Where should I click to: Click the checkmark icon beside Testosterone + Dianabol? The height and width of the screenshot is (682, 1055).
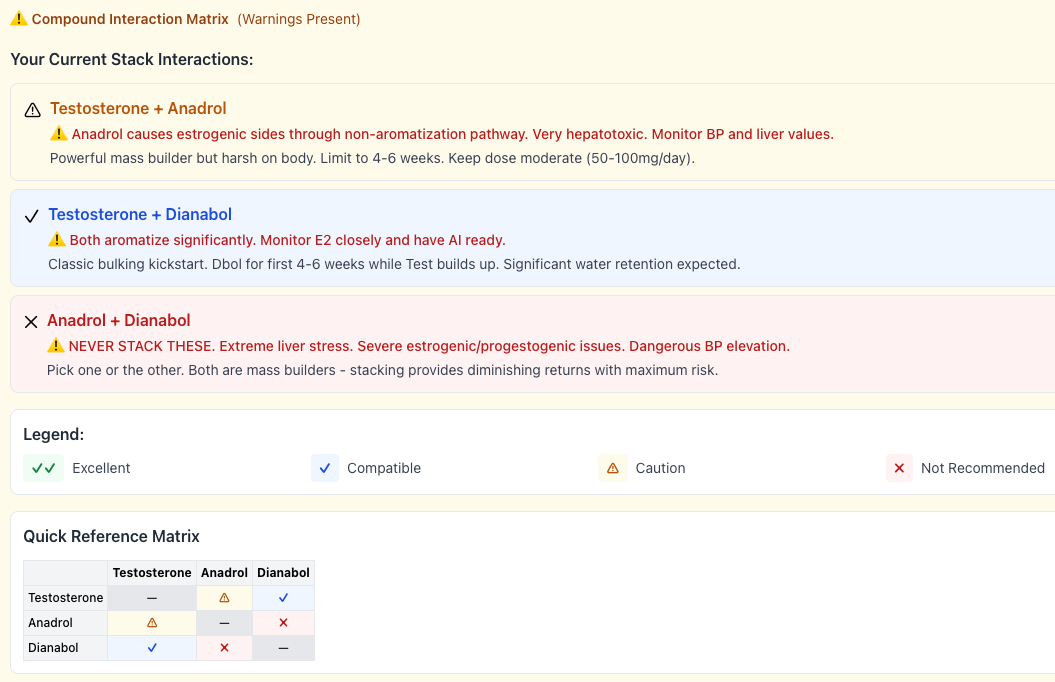[x=30, y=214]
